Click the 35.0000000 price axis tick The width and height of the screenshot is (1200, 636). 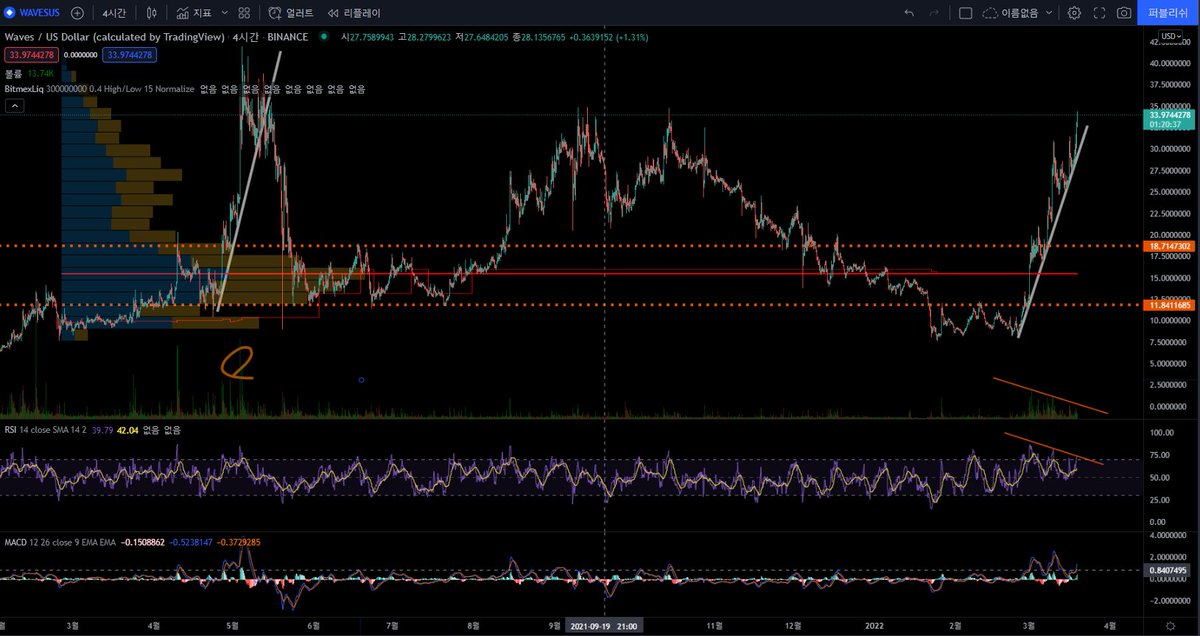[1168, 106]
